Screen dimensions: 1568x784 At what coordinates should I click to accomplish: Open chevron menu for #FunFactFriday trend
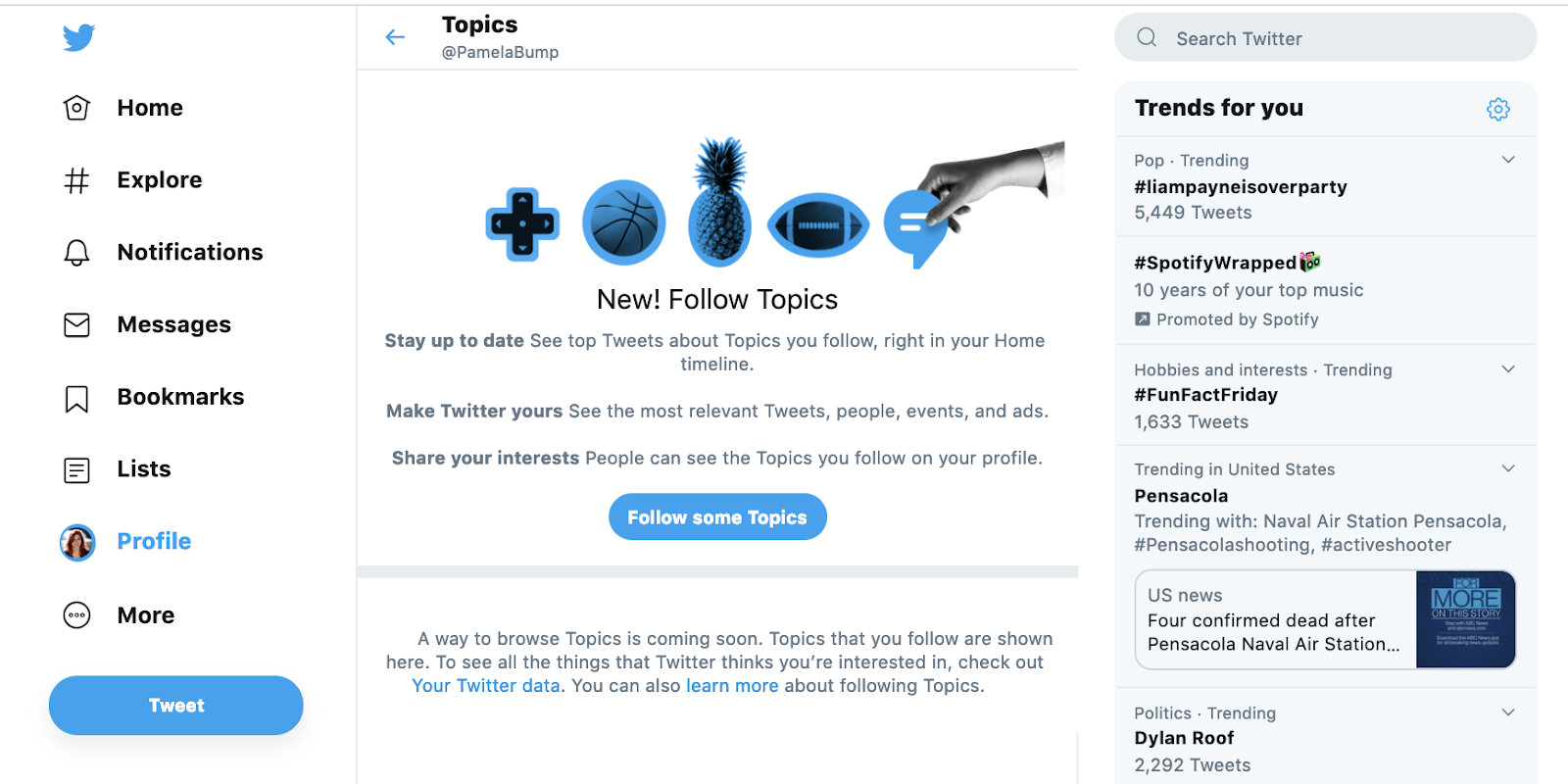pos(1508,369)
